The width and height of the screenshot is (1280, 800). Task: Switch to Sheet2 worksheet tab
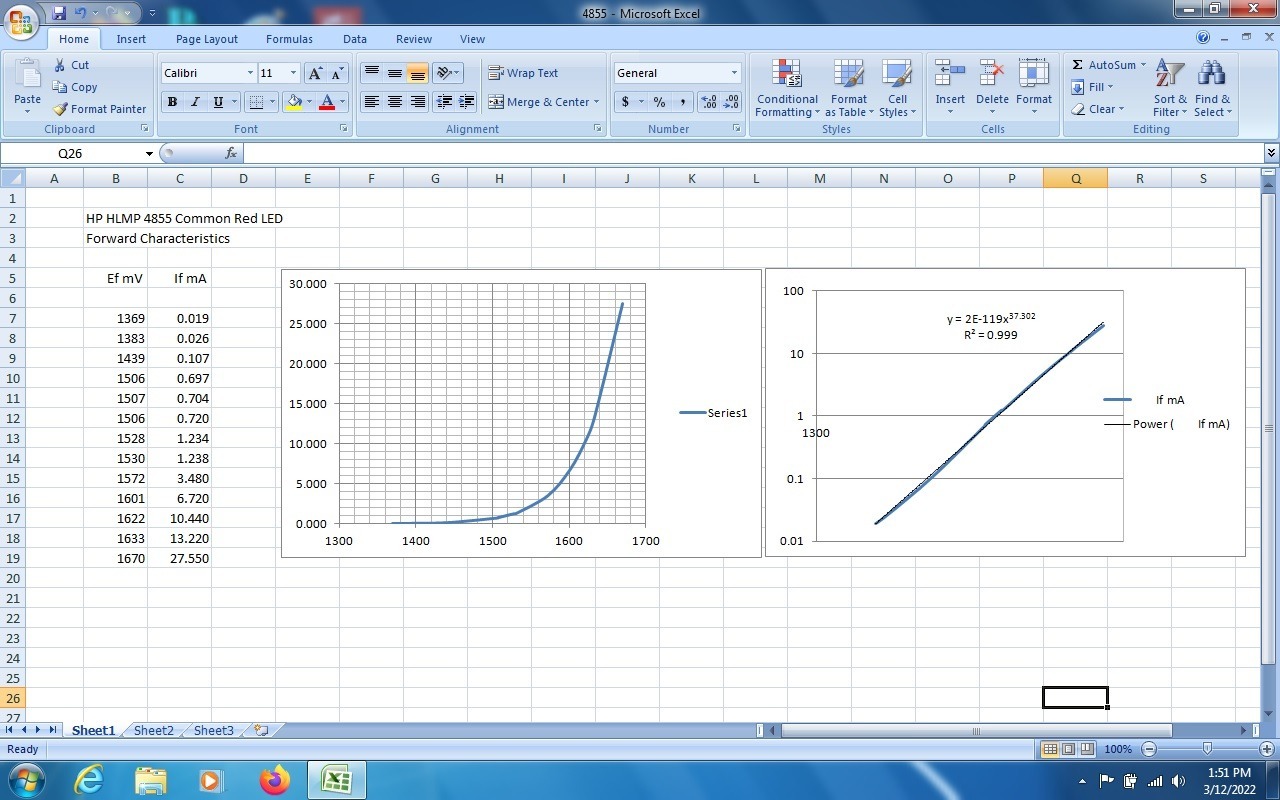pyautogui.click(x=153, y=731)
